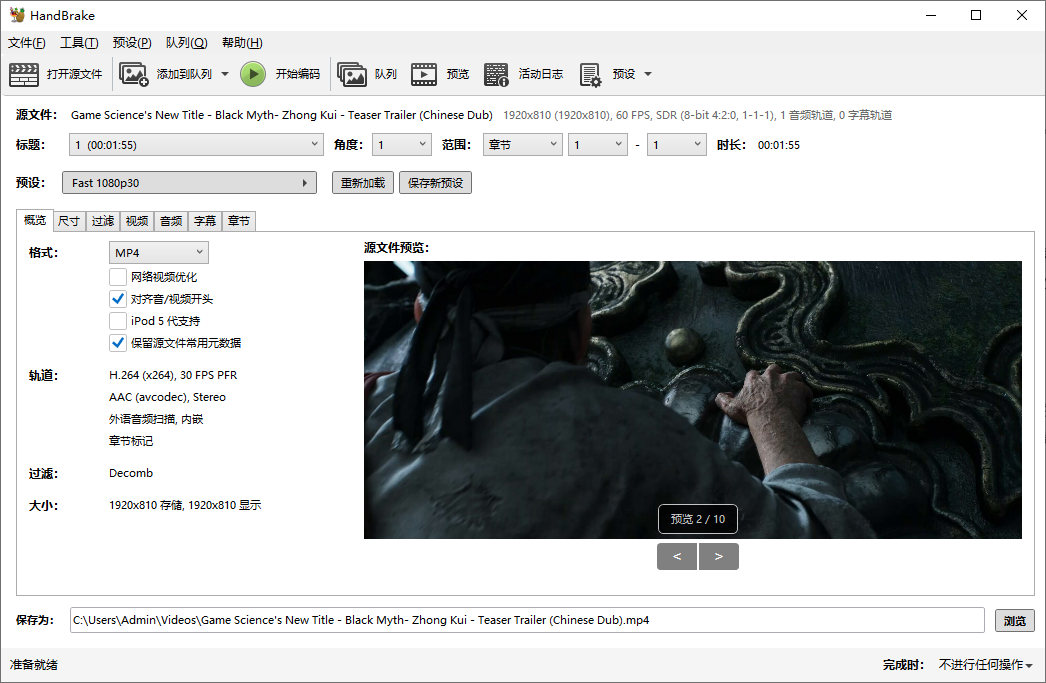Click the 重新加载 button
This screenshot has height=683, width=1046.
(362, 182)
